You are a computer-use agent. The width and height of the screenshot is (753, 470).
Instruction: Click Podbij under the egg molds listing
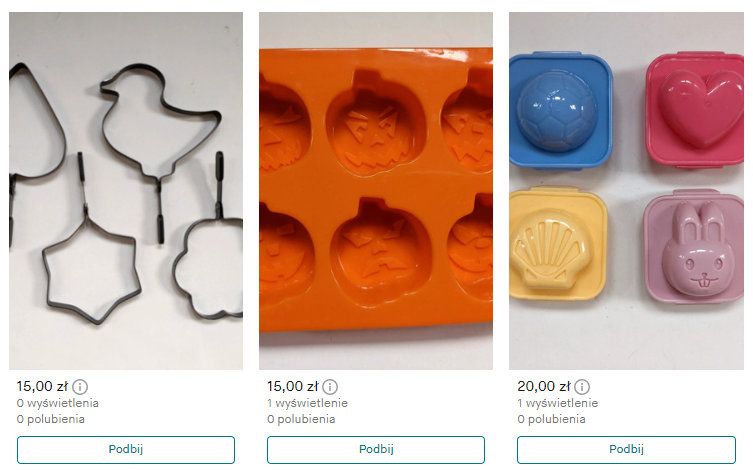[626, 449]
